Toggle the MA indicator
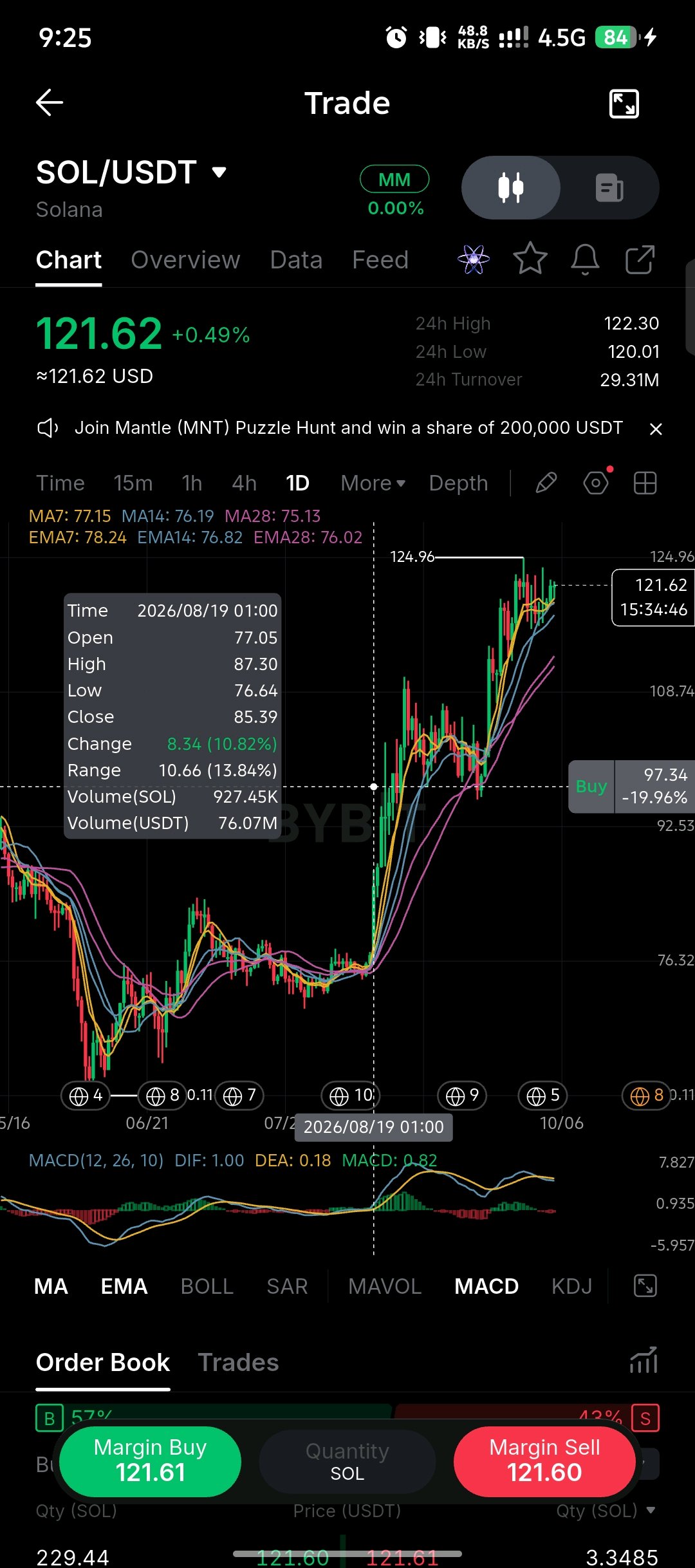The width and height of the screenshot is (695, 1568). pyautogui.click(x=51, y=1286)
